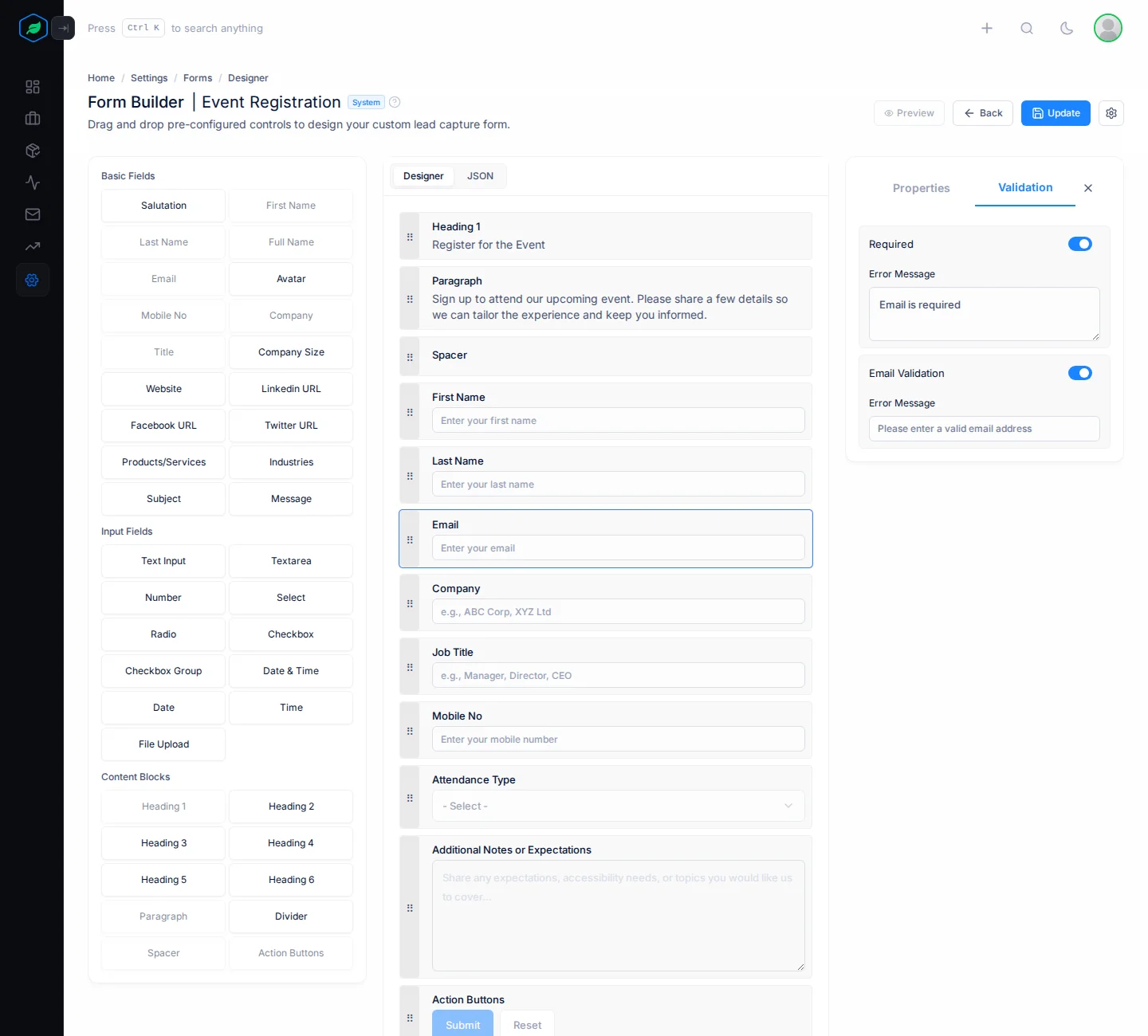Screen dimensions: 1148x1036
Task: Open the dashboard grid icon in sidebar
Action: click(33, 87)
